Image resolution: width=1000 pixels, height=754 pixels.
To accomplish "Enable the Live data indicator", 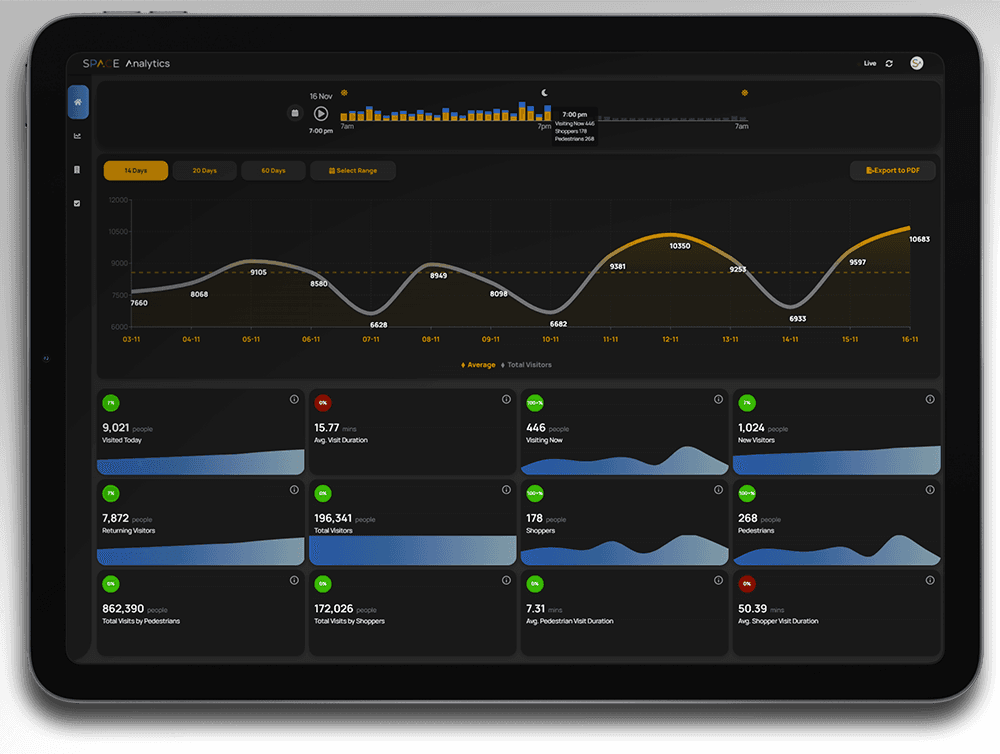I will 869,63.
